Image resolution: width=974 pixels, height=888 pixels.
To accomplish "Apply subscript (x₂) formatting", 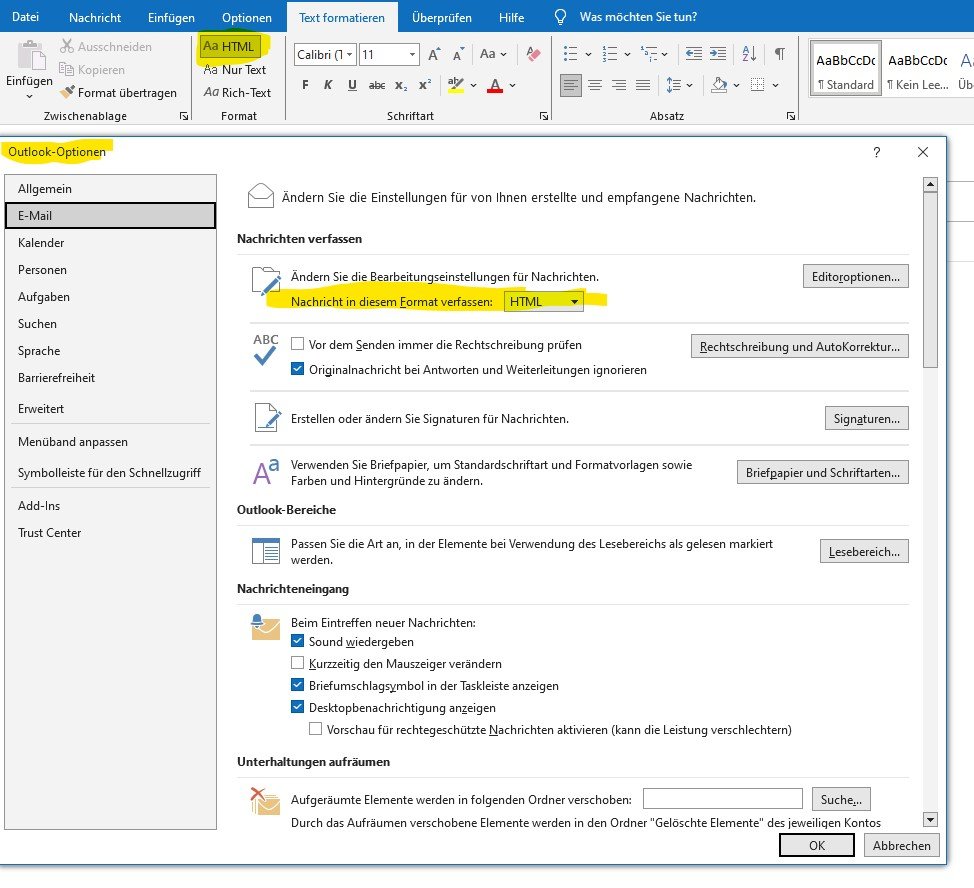I will 401,85.
